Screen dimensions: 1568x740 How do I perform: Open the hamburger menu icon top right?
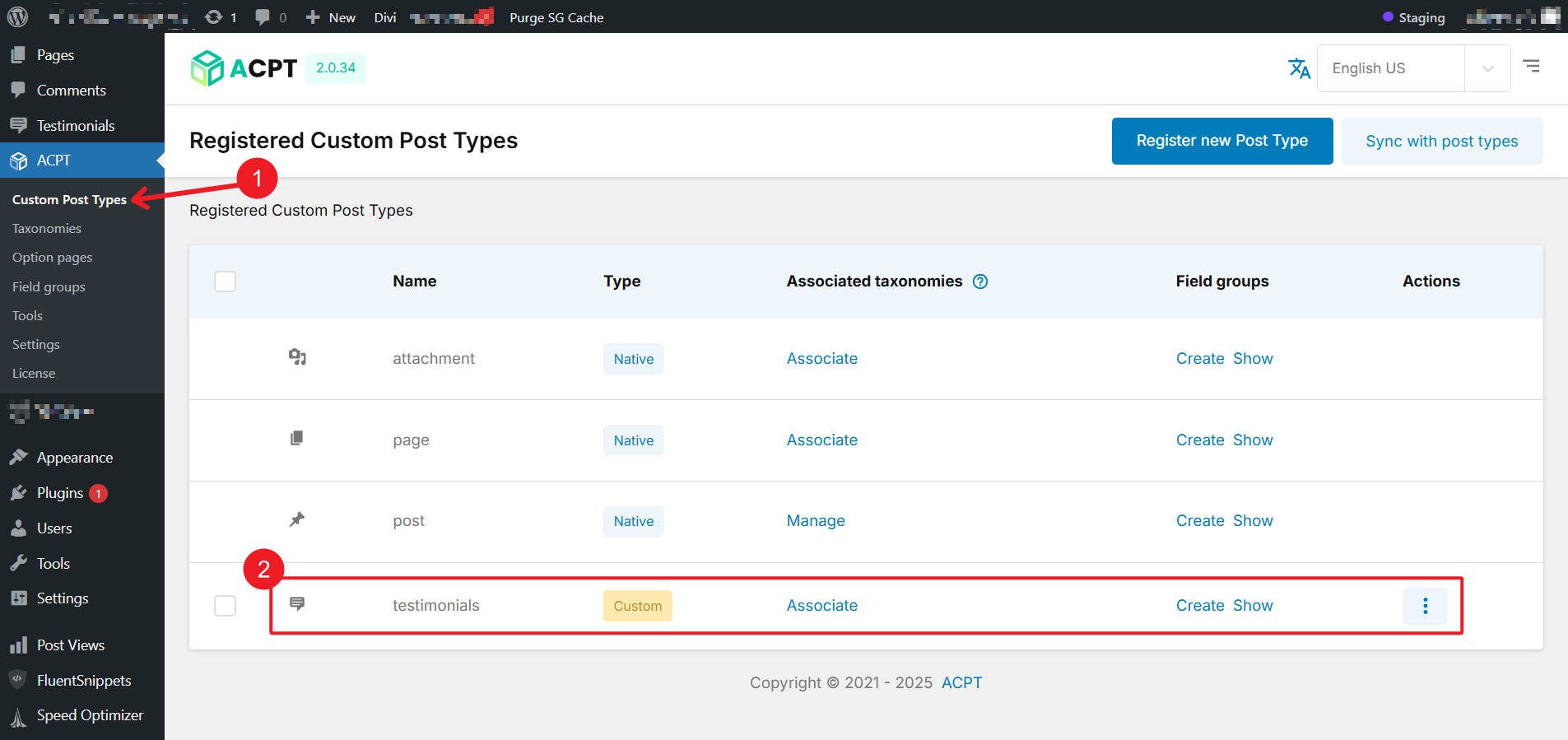pyautogui.click(x=1531, y=66)
